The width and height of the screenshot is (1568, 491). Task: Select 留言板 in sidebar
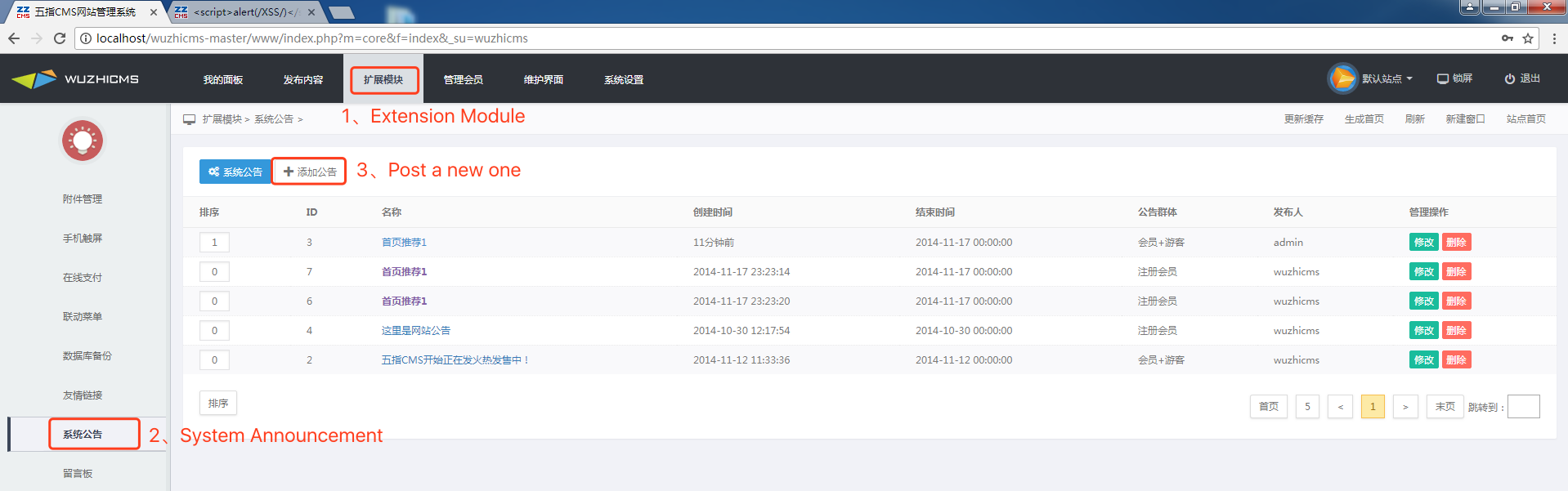(78, 474)
